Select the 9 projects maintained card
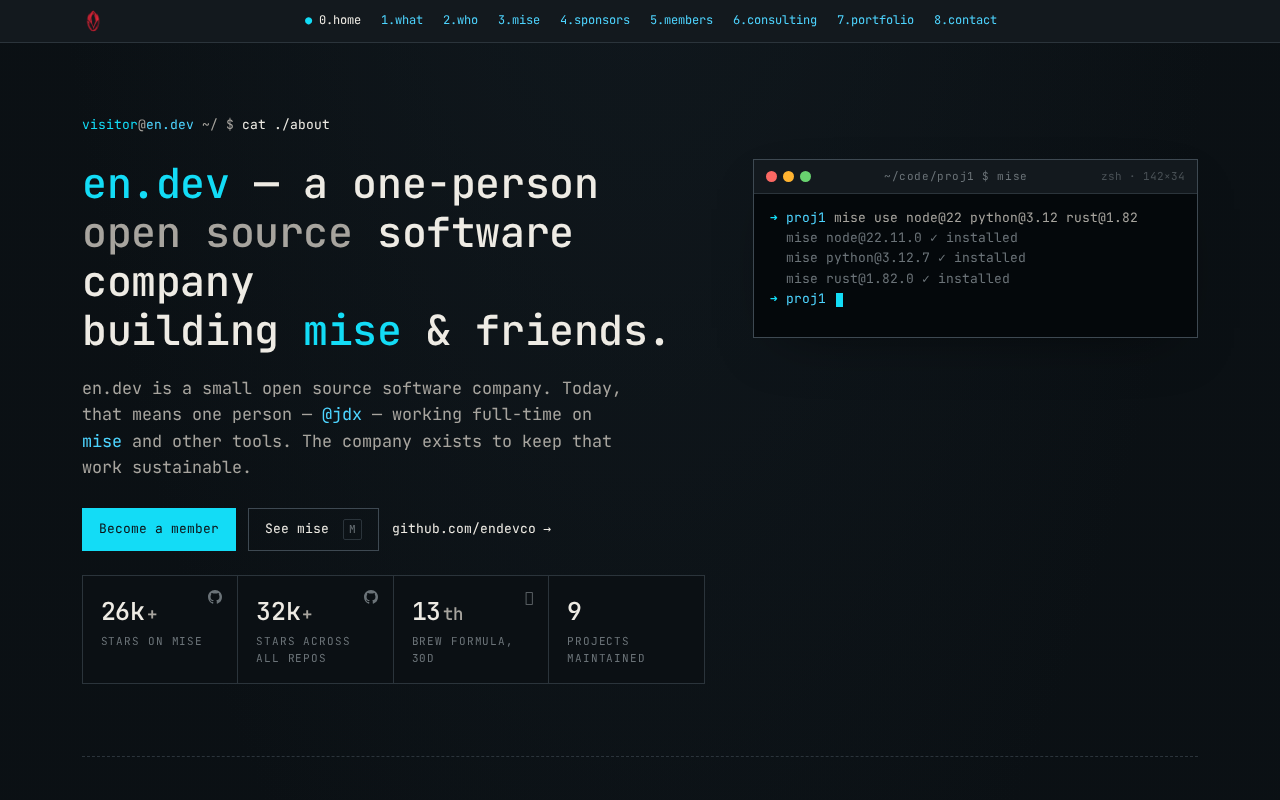The image size is (1280, 800). click(x=627, y=629)
